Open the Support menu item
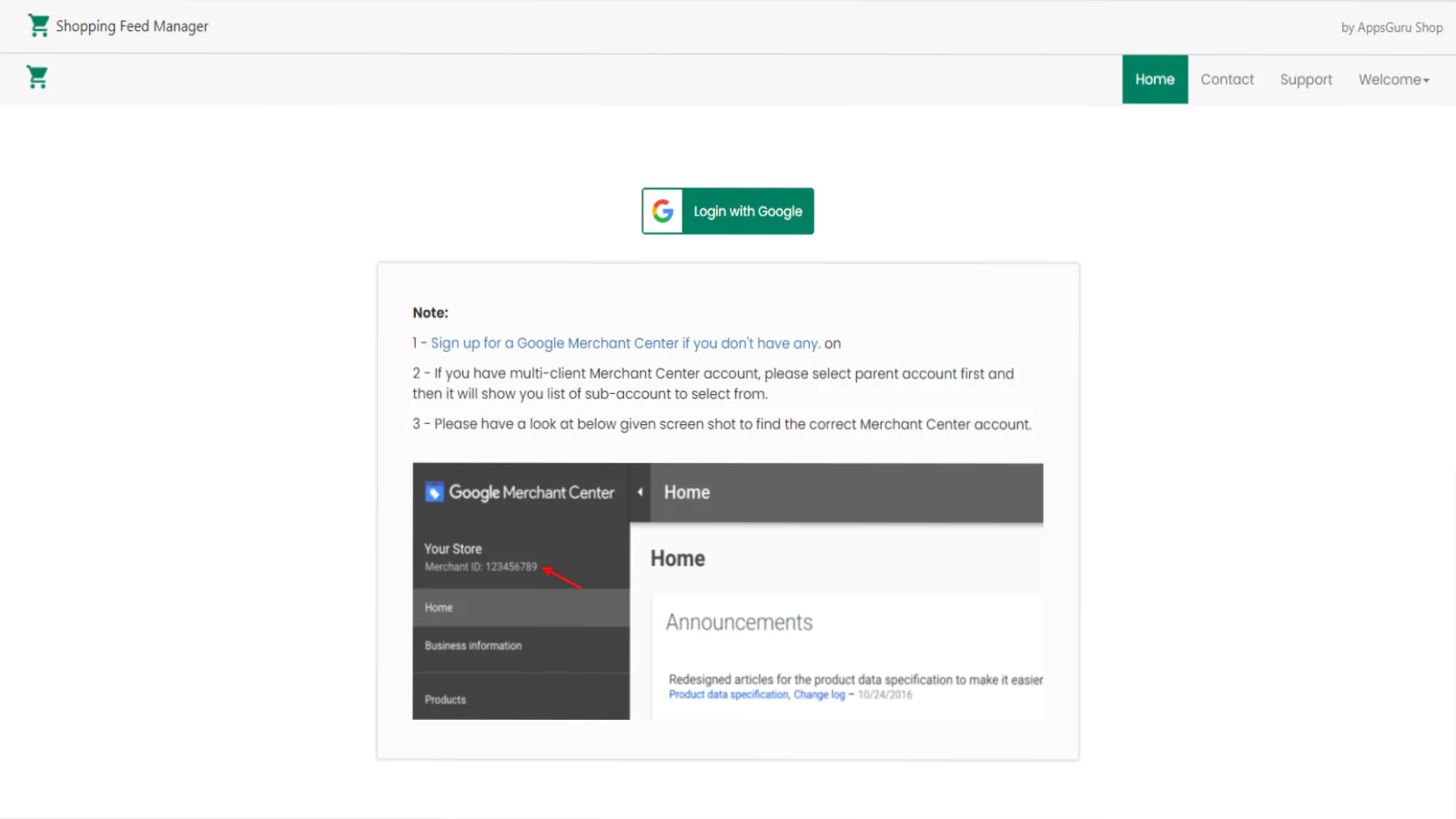The width and height of the screenshot is (1456, 819). pyautogui.click(x=1306, y=79)
